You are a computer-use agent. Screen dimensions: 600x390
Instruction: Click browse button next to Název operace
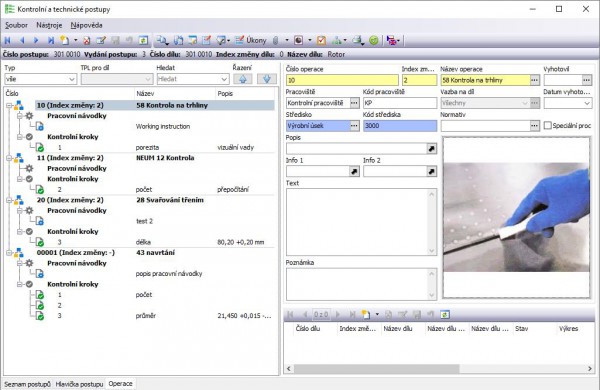coord(535,80)
